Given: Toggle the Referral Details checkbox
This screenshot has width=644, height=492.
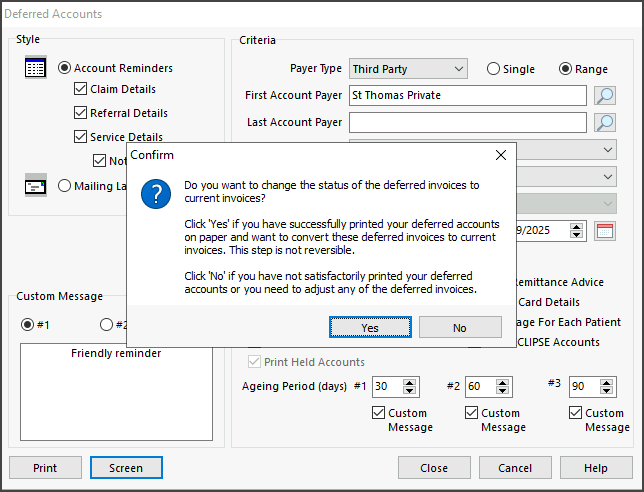Looking at the screenshot, I should [80, 113].
